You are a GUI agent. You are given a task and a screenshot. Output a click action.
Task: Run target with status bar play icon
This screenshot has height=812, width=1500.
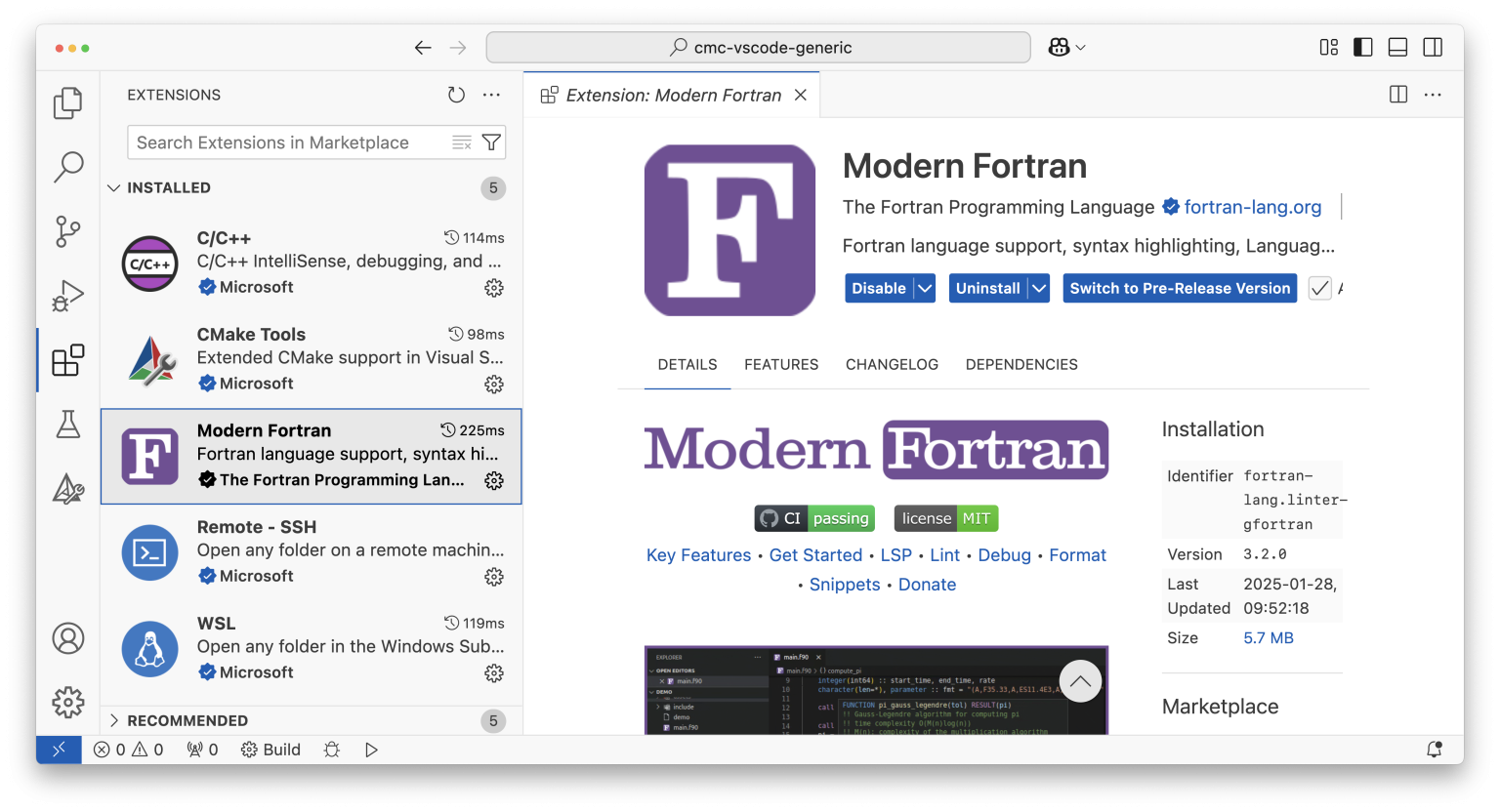(x=371, y=750)
